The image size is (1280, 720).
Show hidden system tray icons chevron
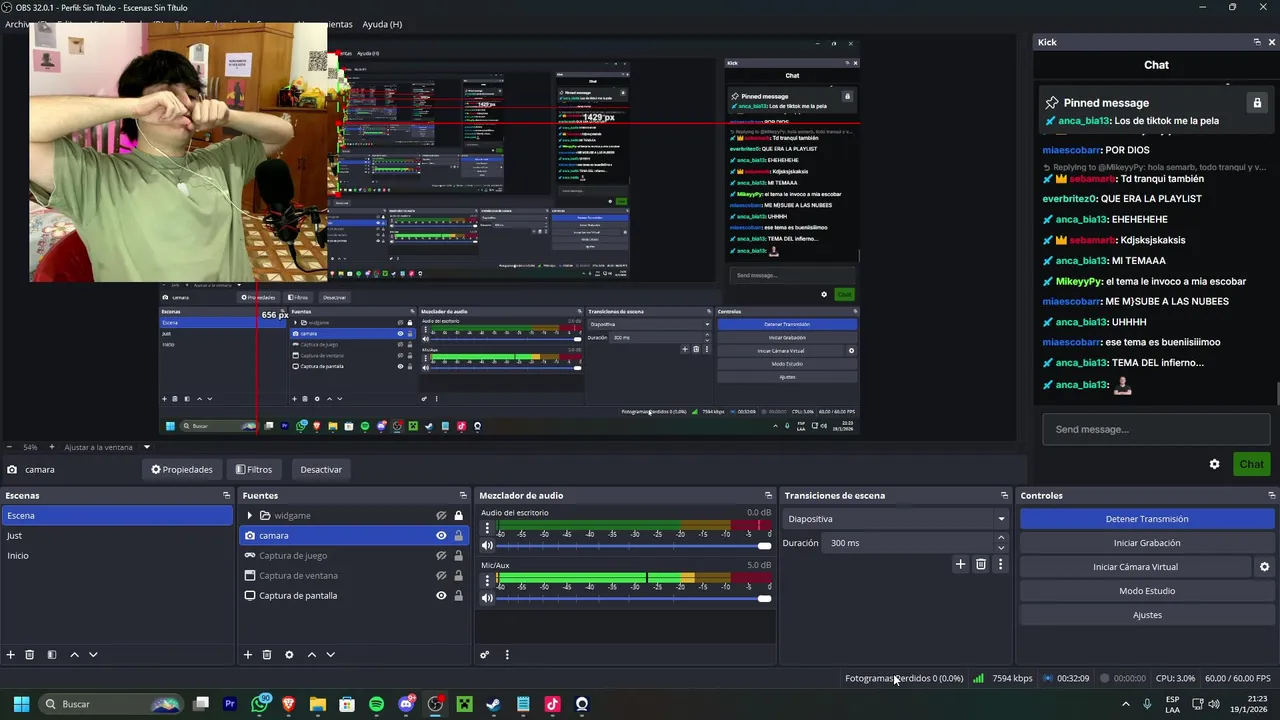[1125, 704]
